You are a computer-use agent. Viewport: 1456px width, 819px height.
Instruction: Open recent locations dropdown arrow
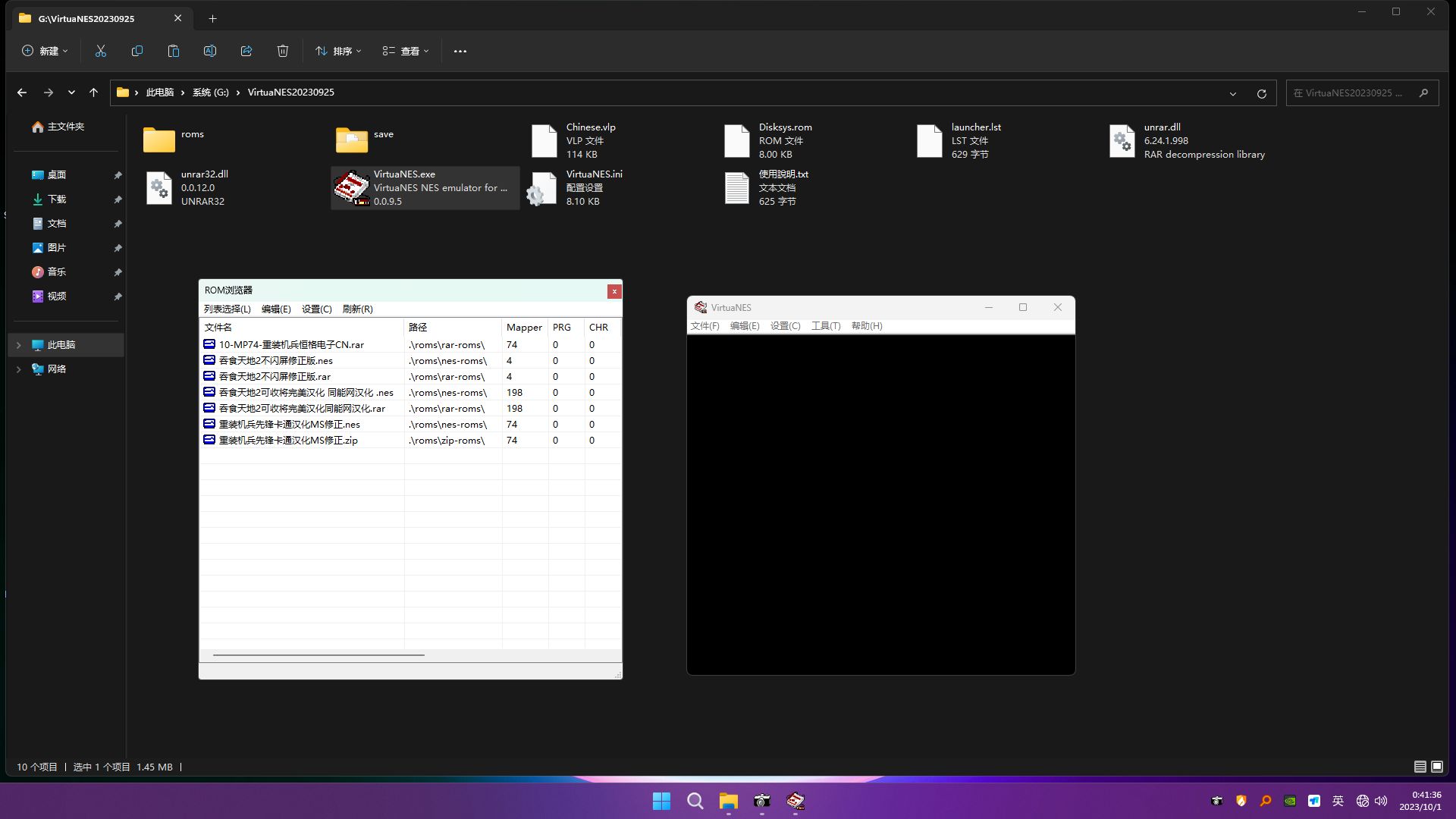[71, 93]
